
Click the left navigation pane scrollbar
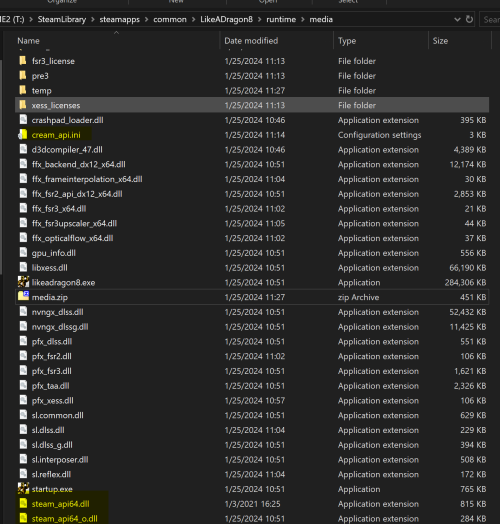tap(1, 167)
